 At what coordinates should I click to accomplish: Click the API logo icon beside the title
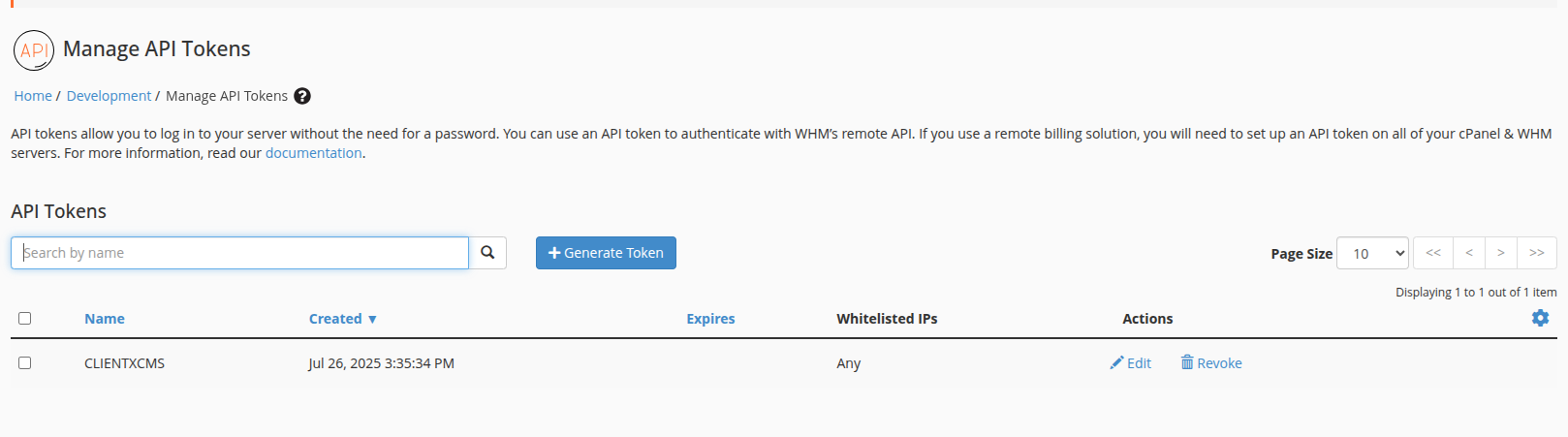click(34, 50)
